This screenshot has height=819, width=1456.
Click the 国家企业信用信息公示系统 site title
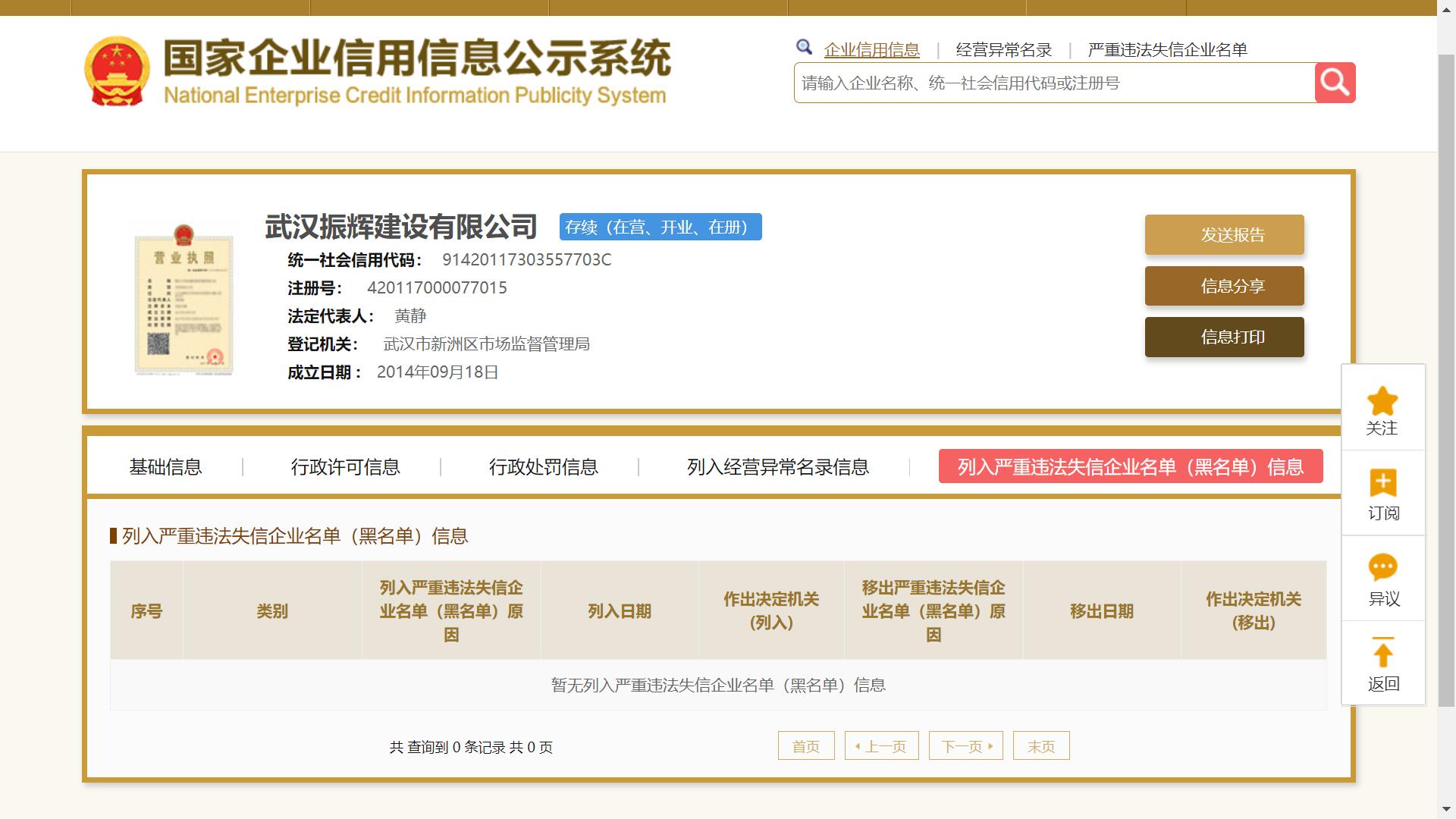coord(417,58)
